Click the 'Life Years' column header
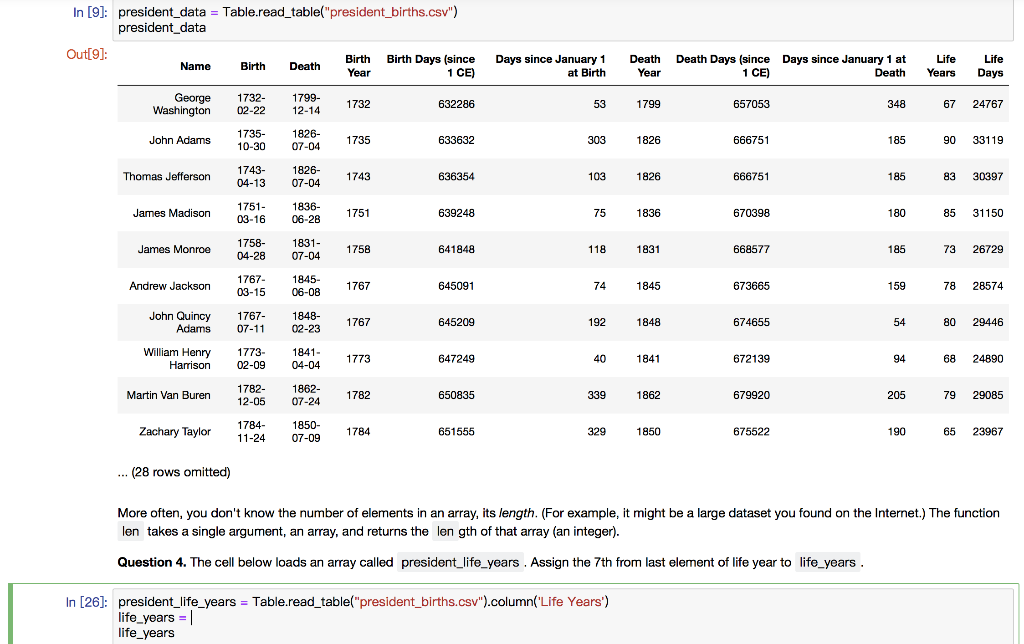1024x644 pixels. 941,66
